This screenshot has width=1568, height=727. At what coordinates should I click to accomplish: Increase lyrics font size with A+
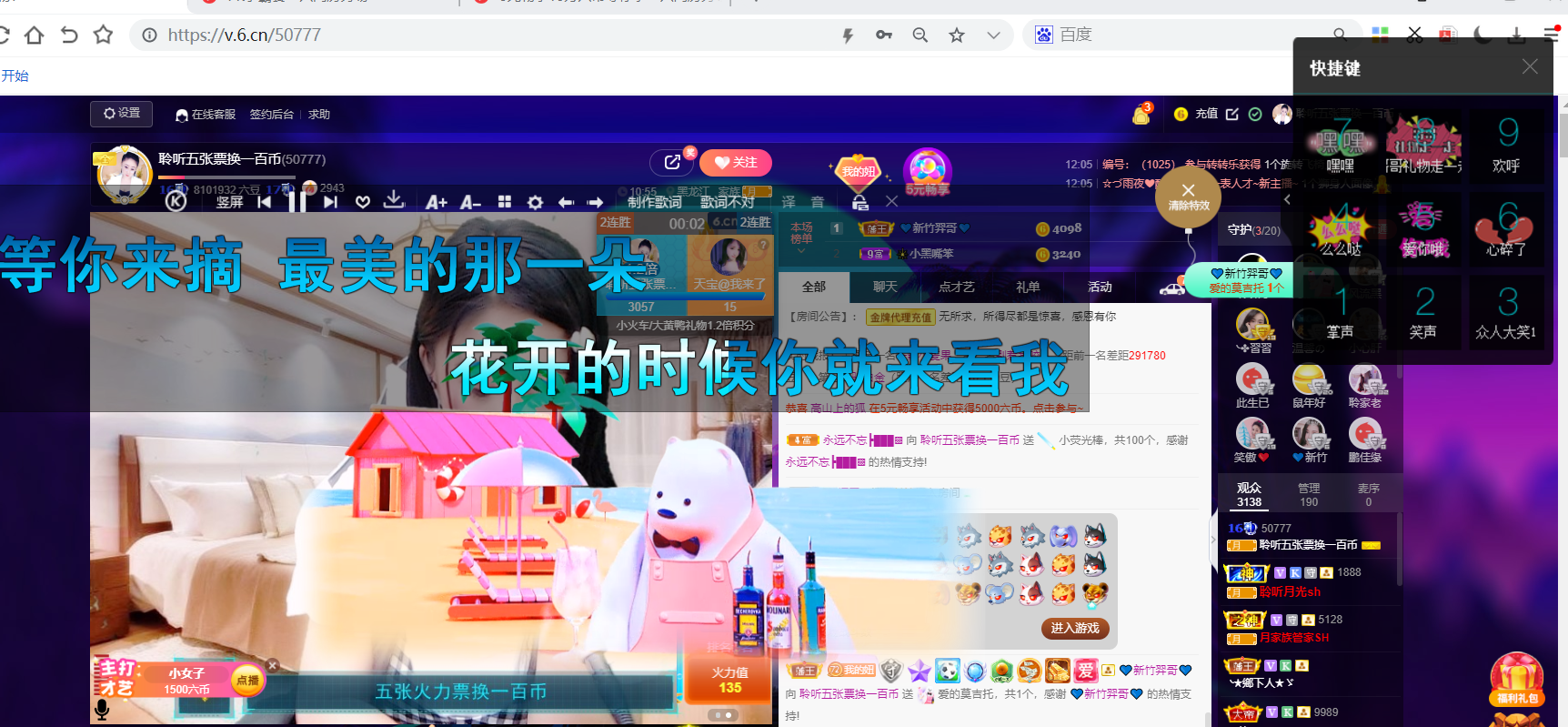[x=436, y=202]
